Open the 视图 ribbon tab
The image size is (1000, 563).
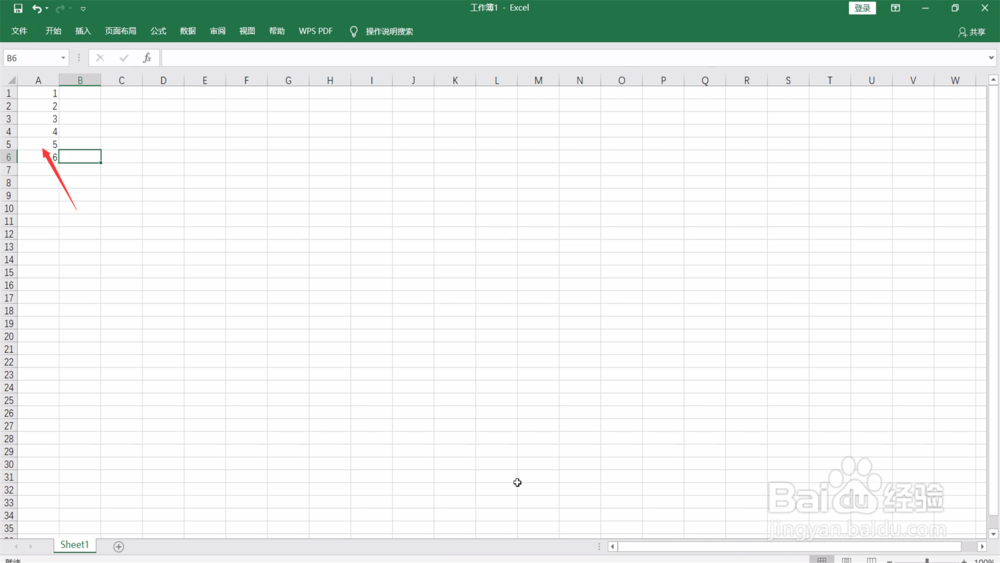pyautogui.click(x=247, y=31)
